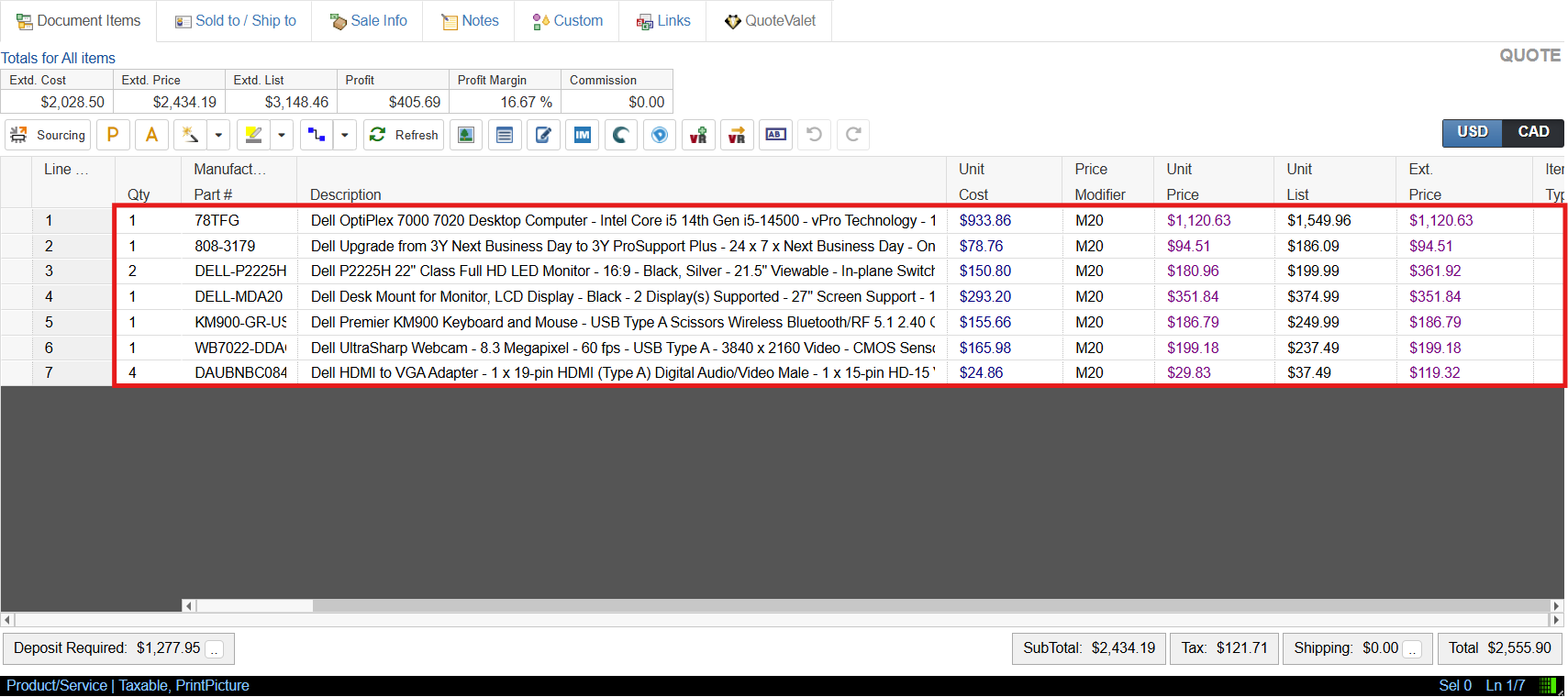1568x697 pixels.
Task: Open the line hierarchy dropdown arrow
Action: [345, 135]
